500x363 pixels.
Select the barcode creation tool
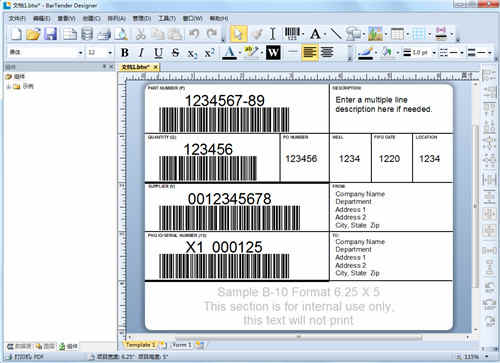(292, 34)
